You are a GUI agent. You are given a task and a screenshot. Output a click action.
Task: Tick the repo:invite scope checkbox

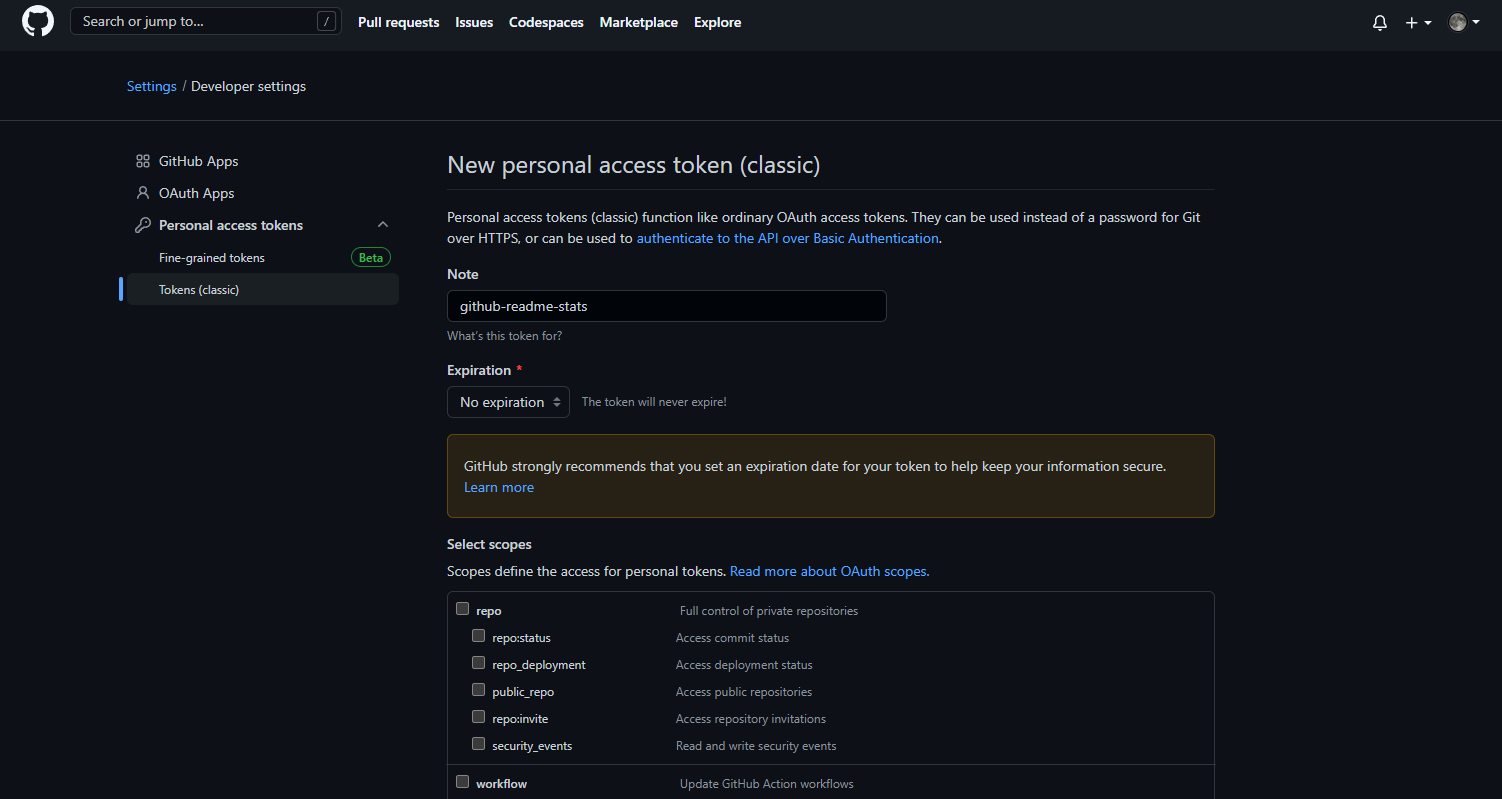coord(479,717)
